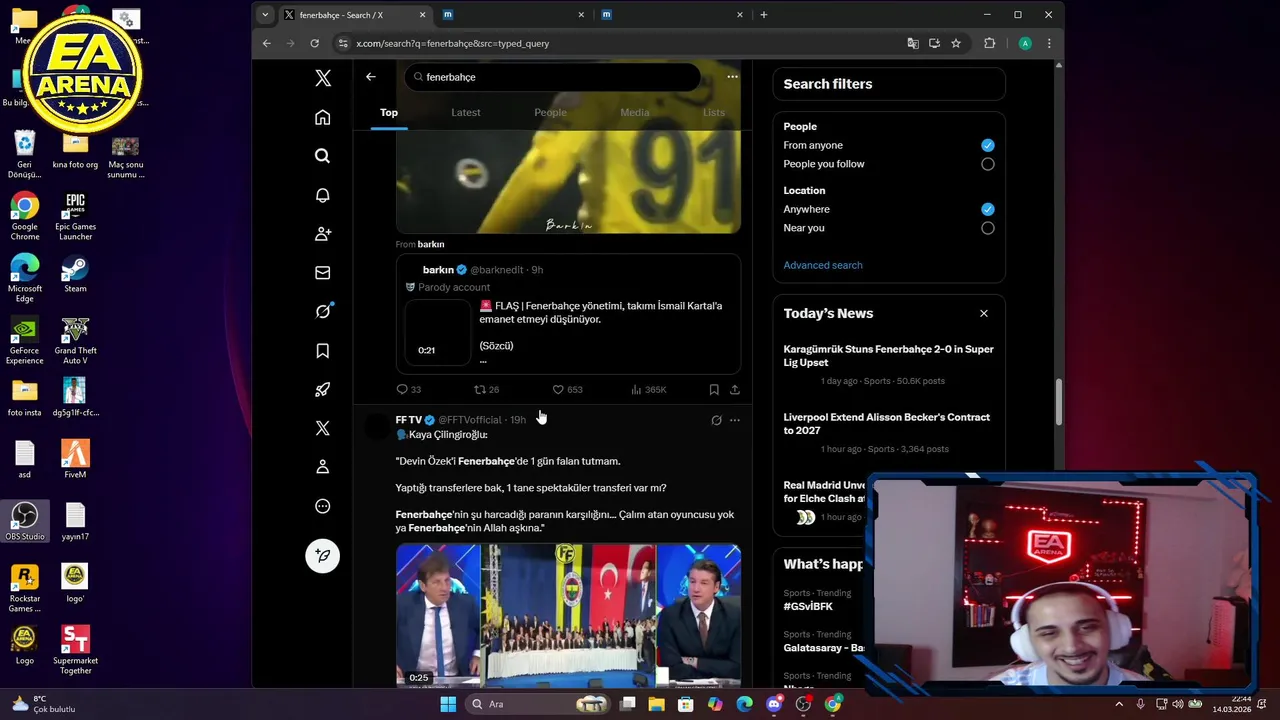Switch to the Media tab
This screenshot has width=1280, height=720.
(x=635, y=112)
